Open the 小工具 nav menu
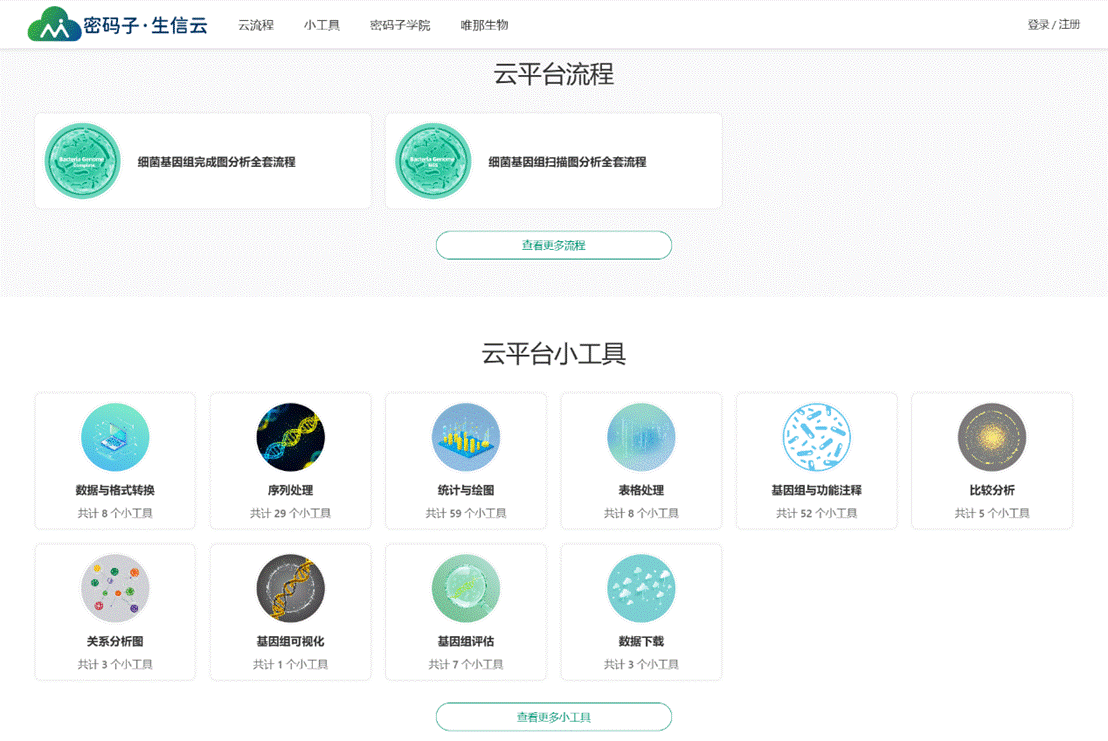Screen dimensions: 1108x741 (322, 25)
